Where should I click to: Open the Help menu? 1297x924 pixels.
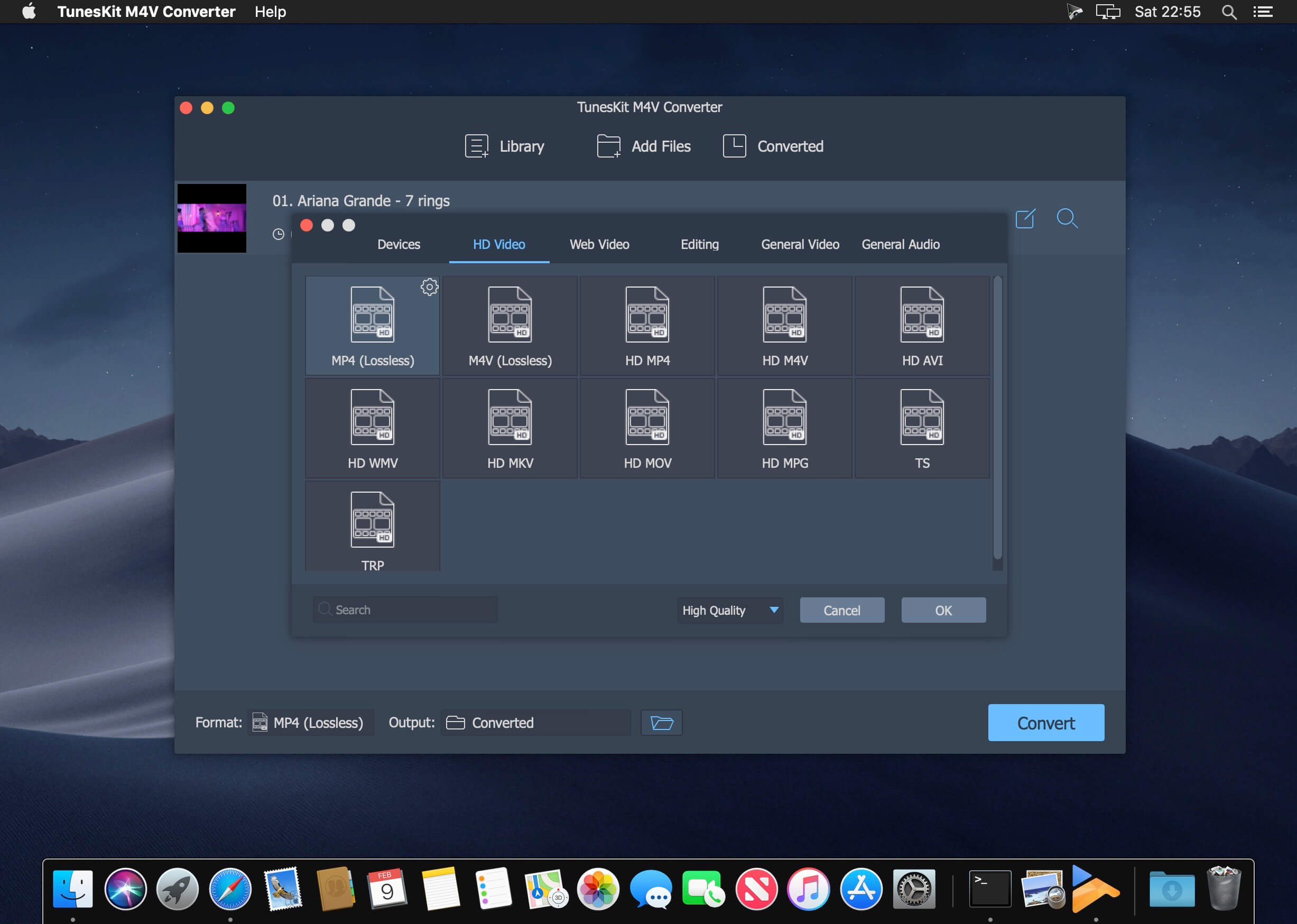(x=270, y=12)
